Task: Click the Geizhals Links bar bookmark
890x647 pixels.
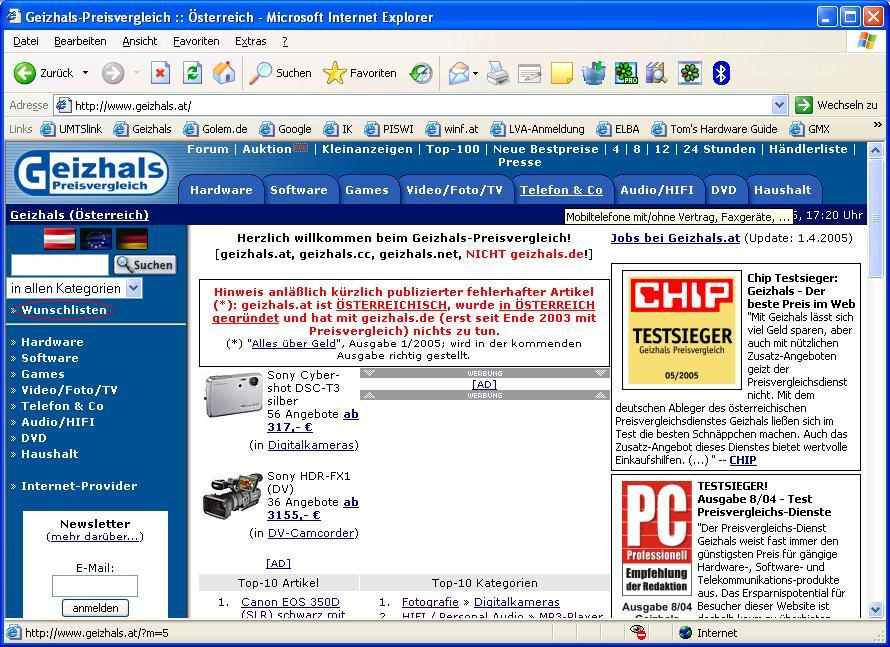Action: point(142,129)
